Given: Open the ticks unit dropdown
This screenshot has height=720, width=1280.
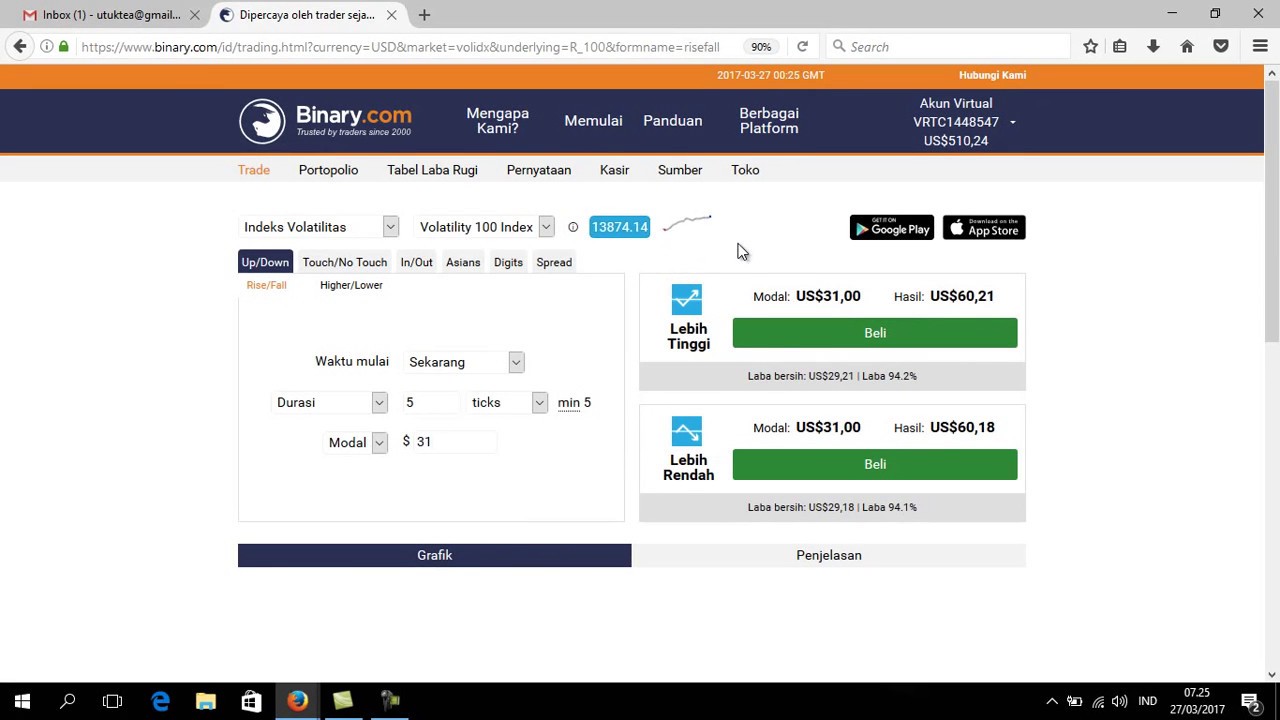Looking at the screenshot, I should (x=508, y=402).
